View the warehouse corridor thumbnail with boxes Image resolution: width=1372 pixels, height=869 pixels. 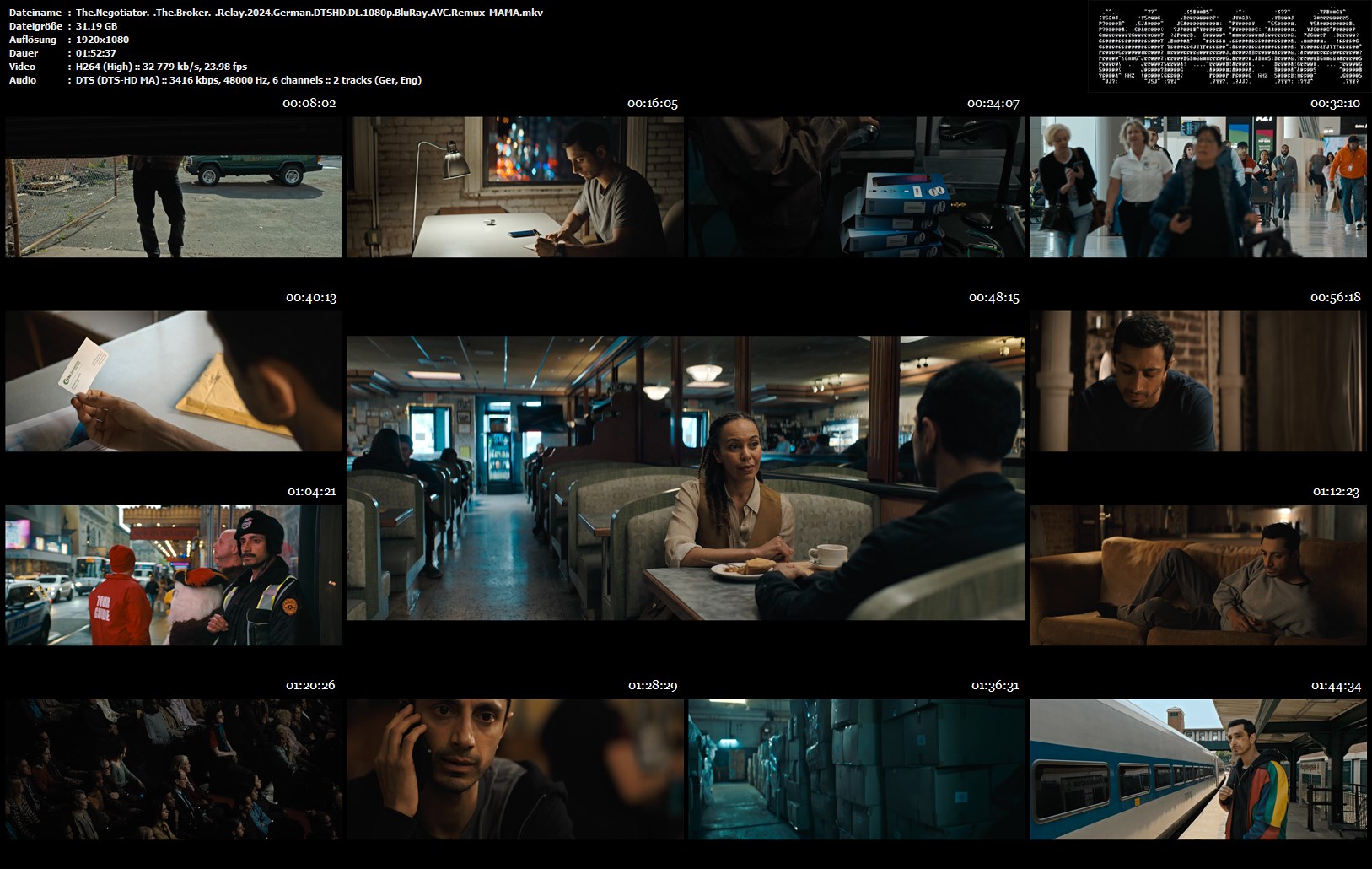coord(857,769)
